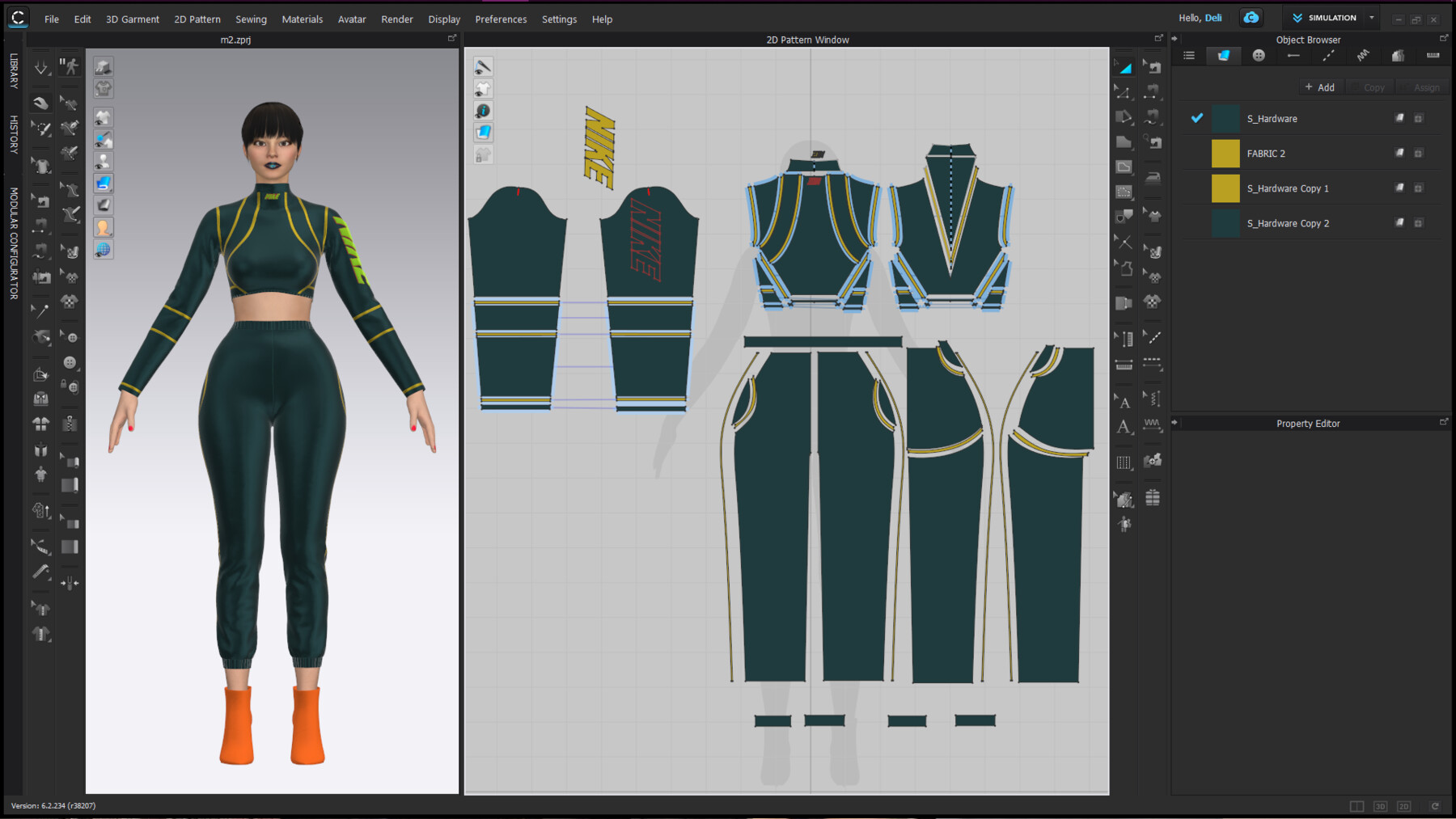This screenshot has width=1456, height=819.
Task: Select the list view icon in Object Browser
Action: (1188, 55)
